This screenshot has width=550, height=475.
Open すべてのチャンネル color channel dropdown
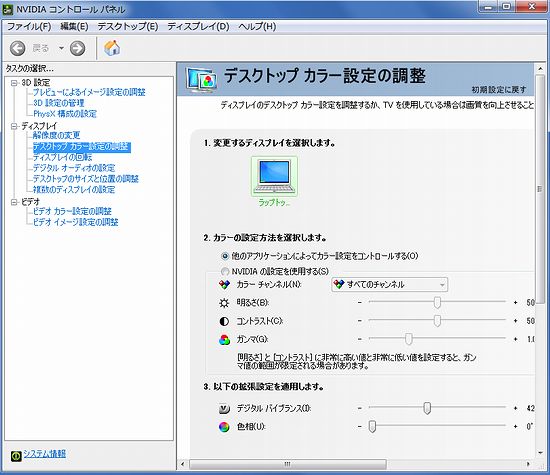[x=389, y=285]
